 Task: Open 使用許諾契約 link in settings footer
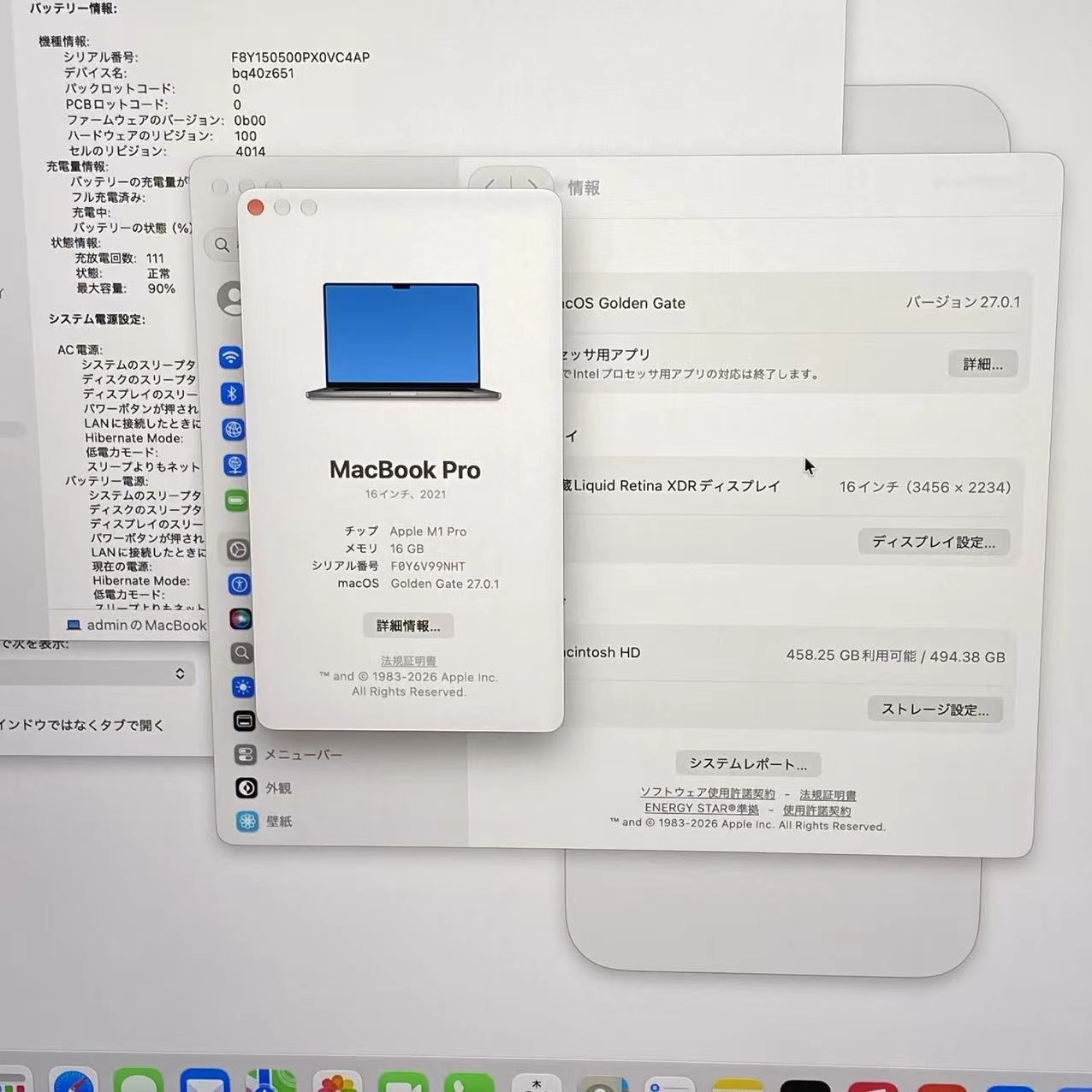pyautogui.click(x=816, y=810)
